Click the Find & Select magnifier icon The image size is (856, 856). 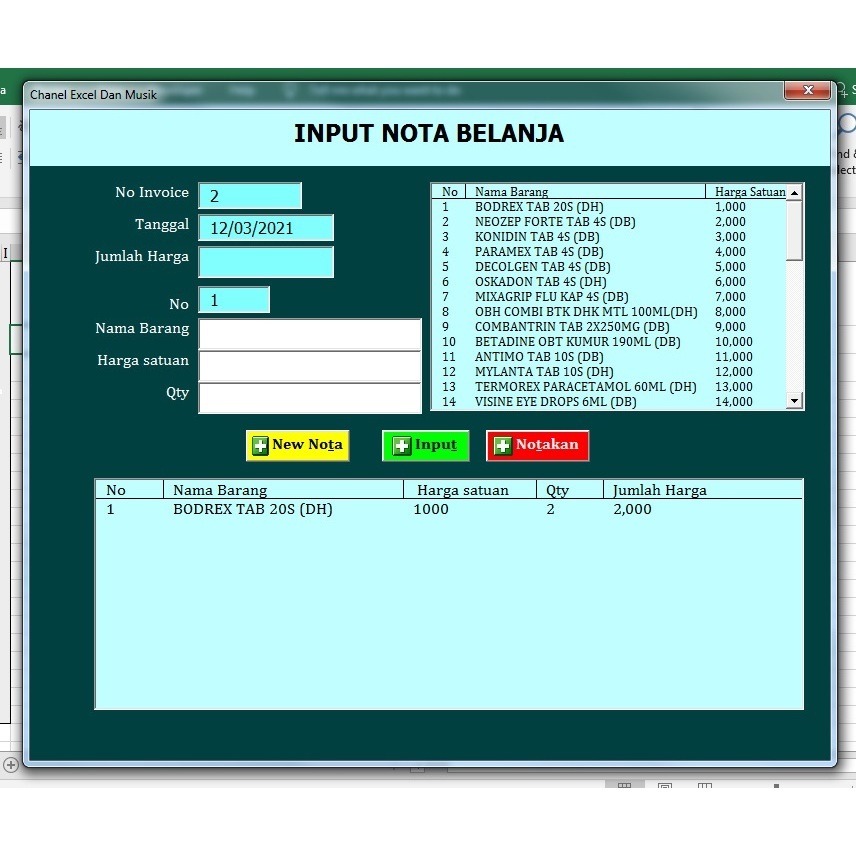pos(845,122)
